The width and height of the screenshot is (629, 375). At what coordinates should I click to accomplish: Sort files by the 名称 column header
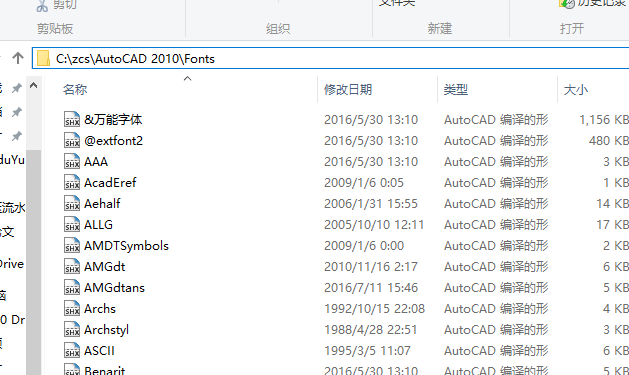pyautogui.click(x=75, y=89)
